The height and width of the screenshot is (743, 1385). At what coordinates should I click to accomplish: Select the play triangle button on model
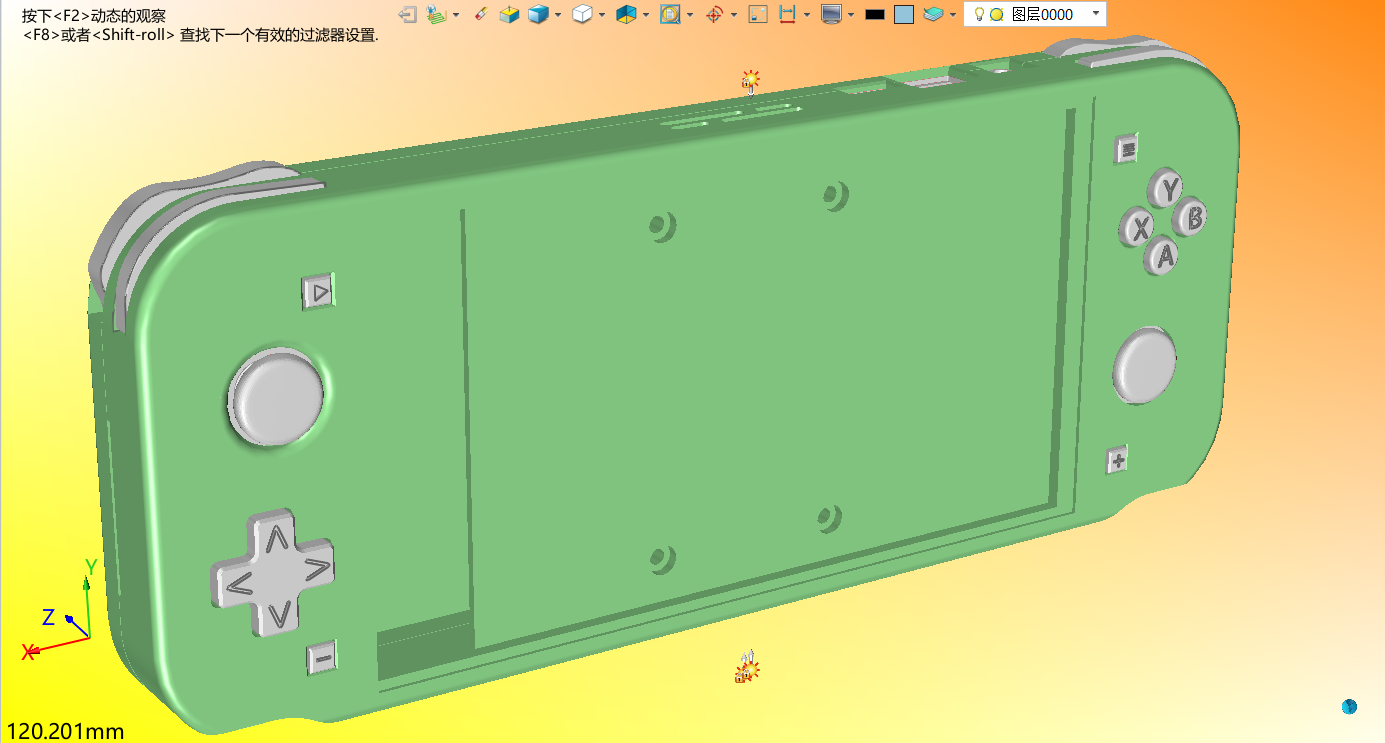(319, 292)
